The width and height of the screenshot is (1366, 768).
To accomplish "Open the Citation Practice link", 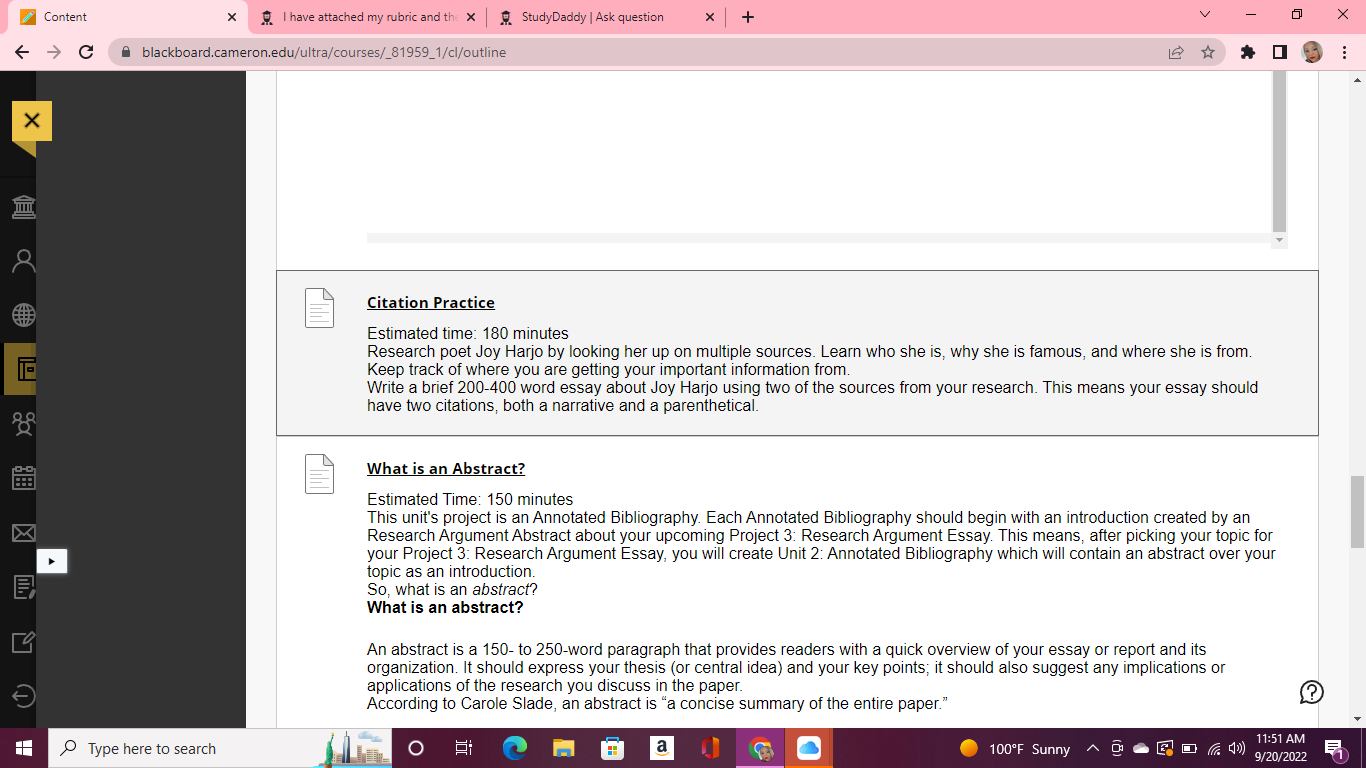I will (430, 302).
